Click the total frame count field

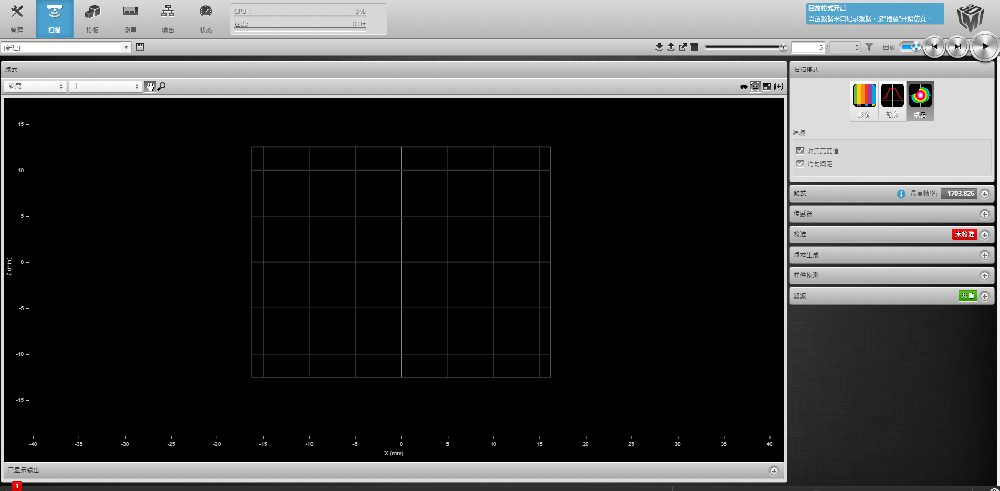coord(846,47)
